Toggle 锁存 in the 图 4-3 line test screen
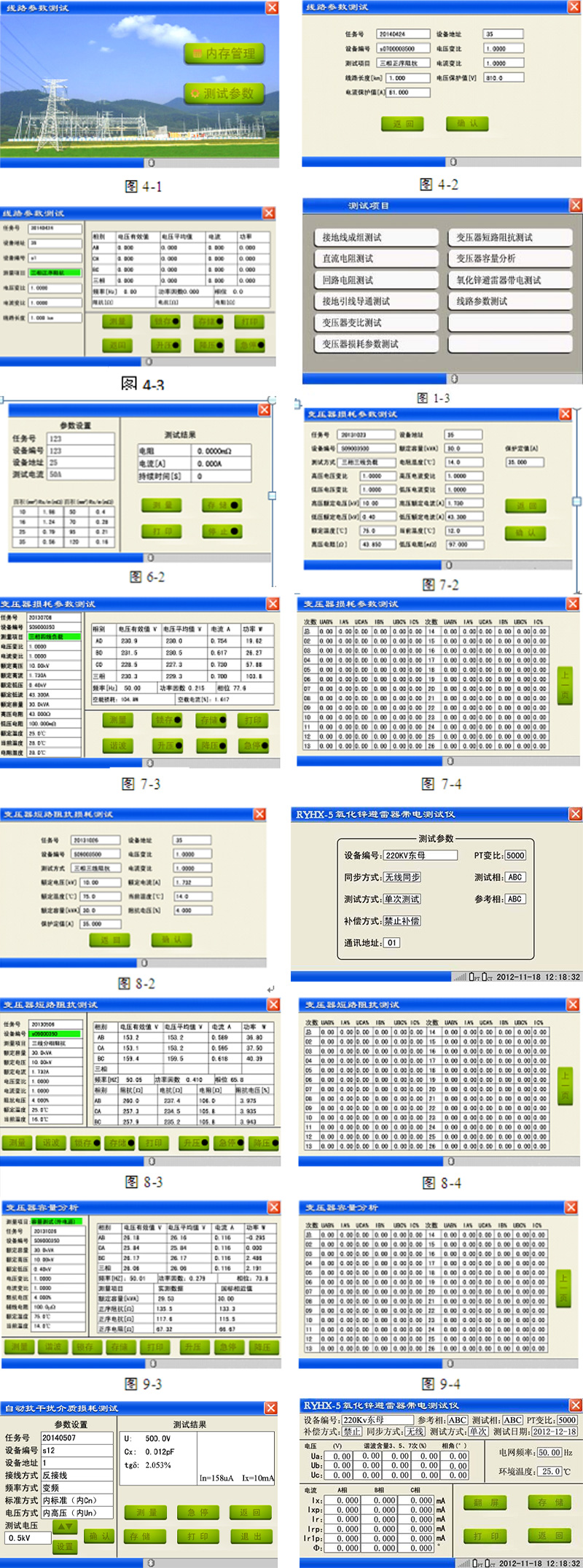This screenshot has width=583, height=1568. 165,322
